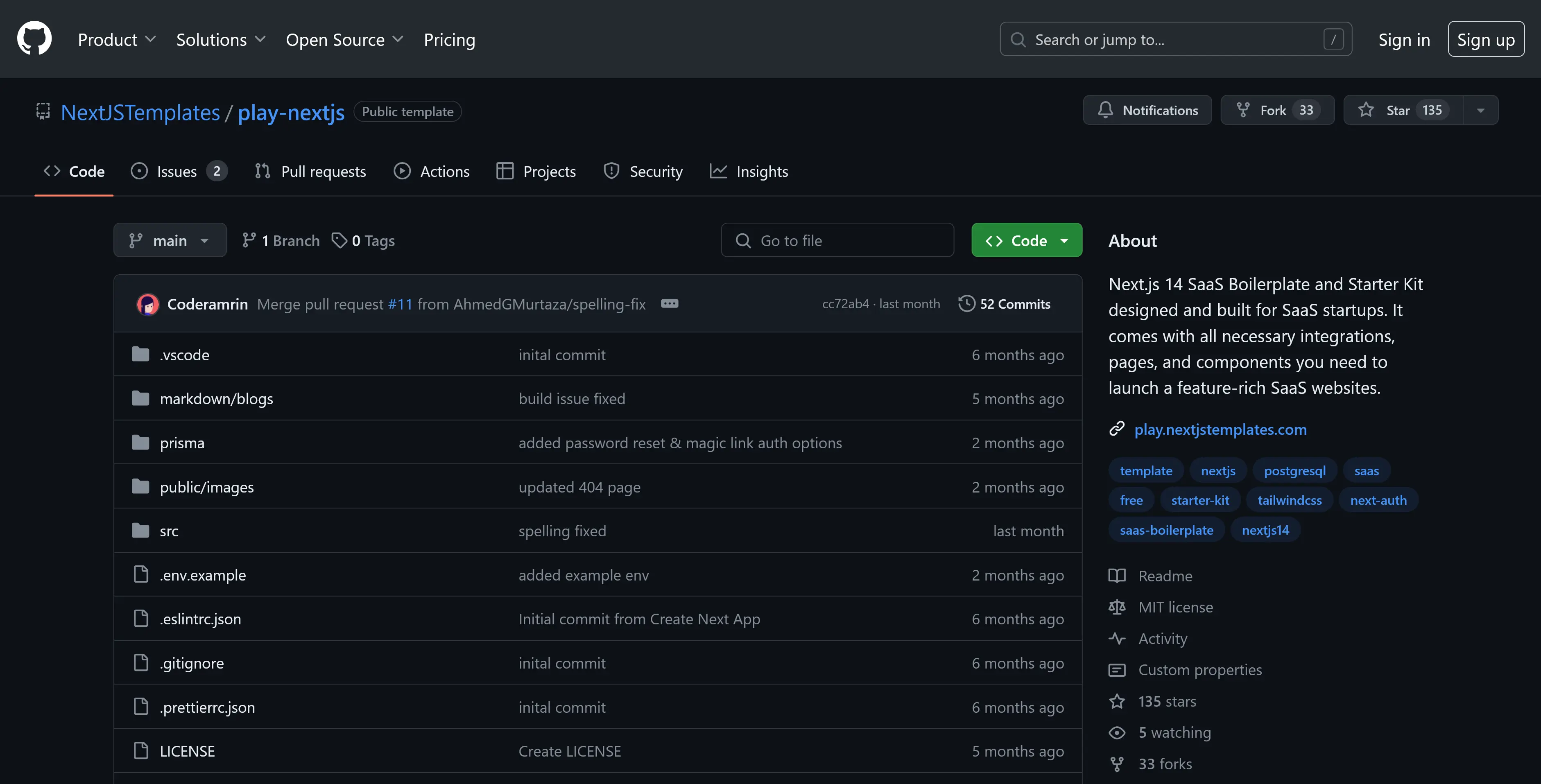Image resolution: width=1541 pixels, height=784 pixels.
Task: Open play.nextjstemplates.com link
Action: [1220, 429]
